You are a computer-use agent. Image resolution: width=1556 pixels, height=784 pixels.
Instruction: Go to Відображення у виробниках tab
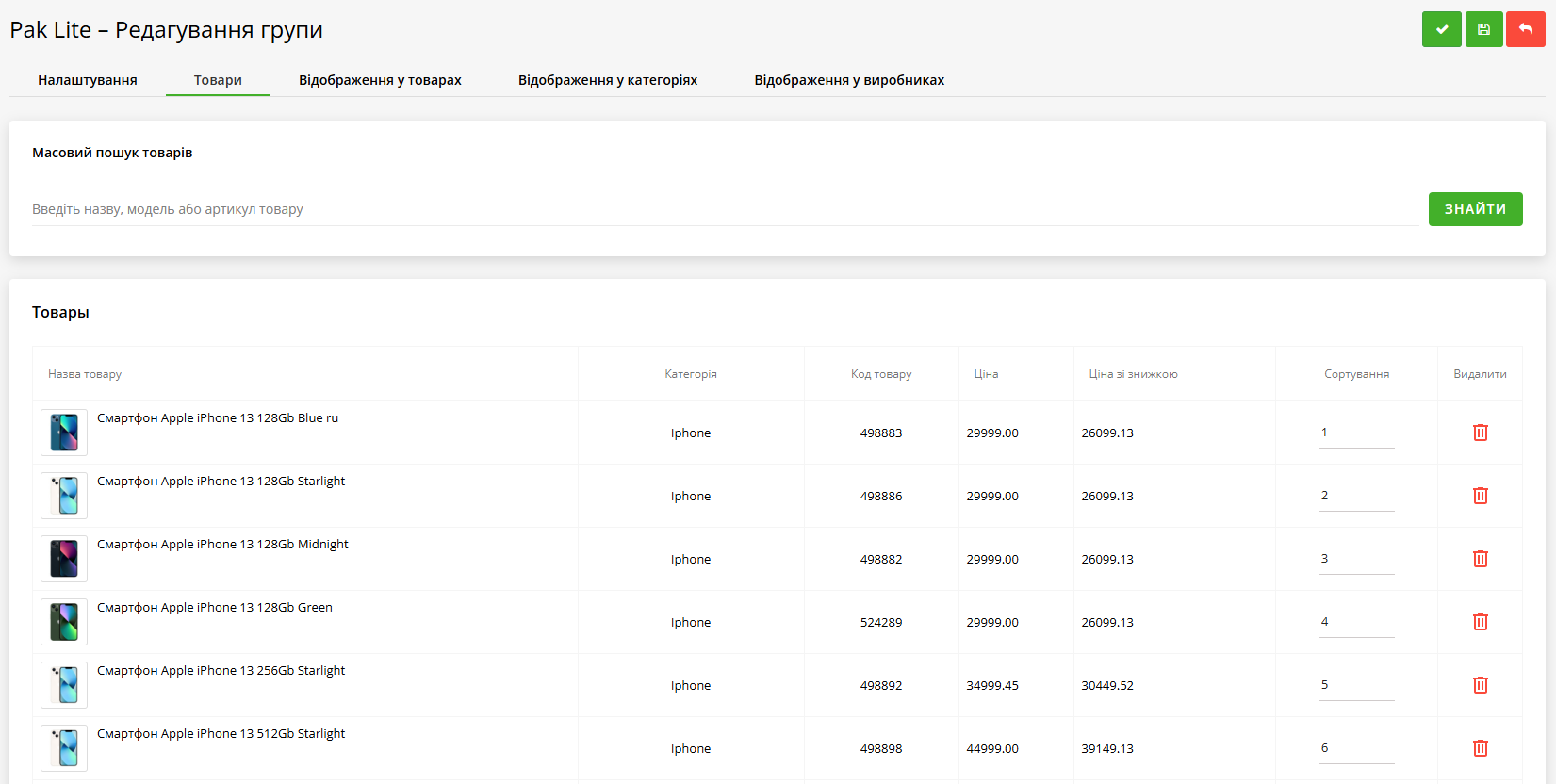(848, 80)
